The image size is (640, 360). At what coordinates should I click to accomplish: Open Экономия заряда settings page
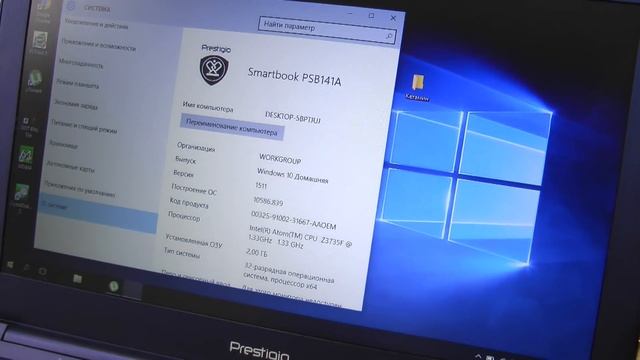point(76,104)
